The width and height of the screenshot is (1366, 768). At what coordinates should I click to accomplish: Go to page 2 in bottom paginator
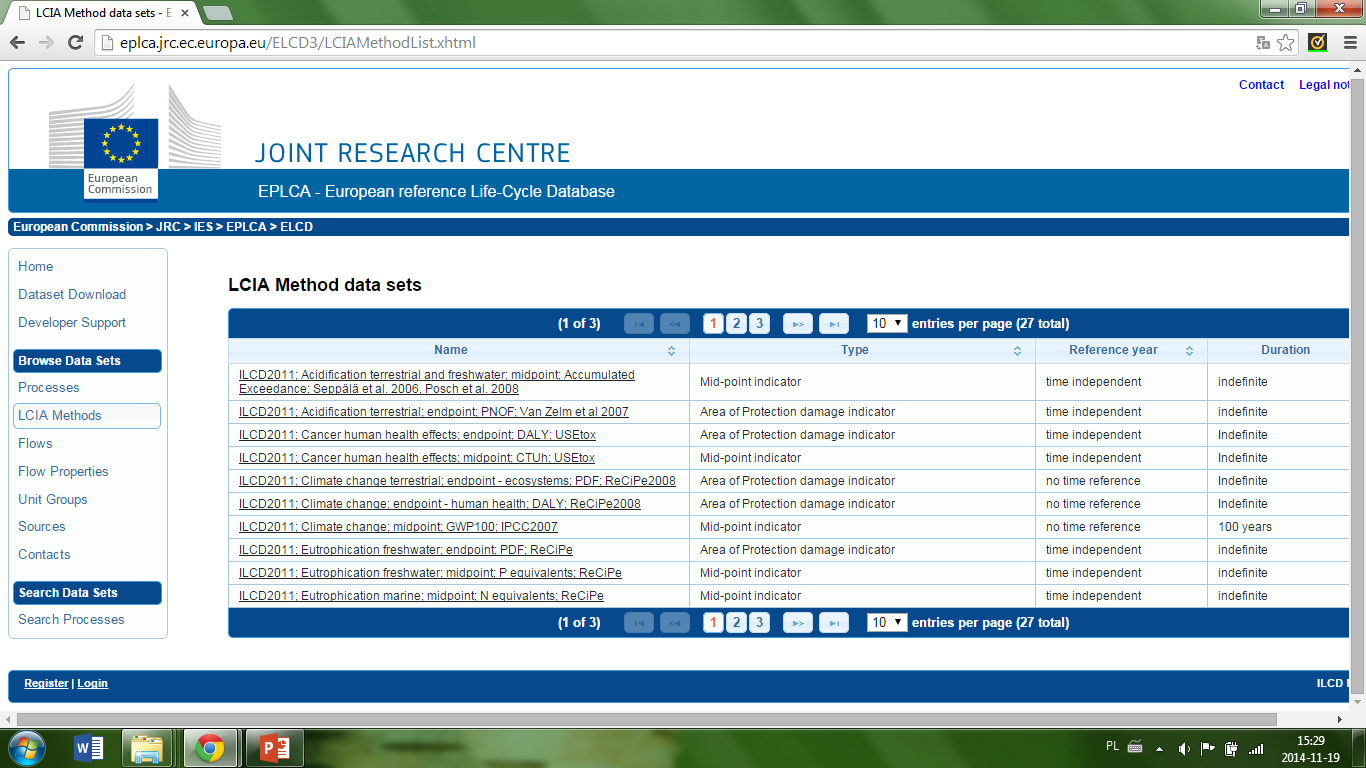[736, 622]
